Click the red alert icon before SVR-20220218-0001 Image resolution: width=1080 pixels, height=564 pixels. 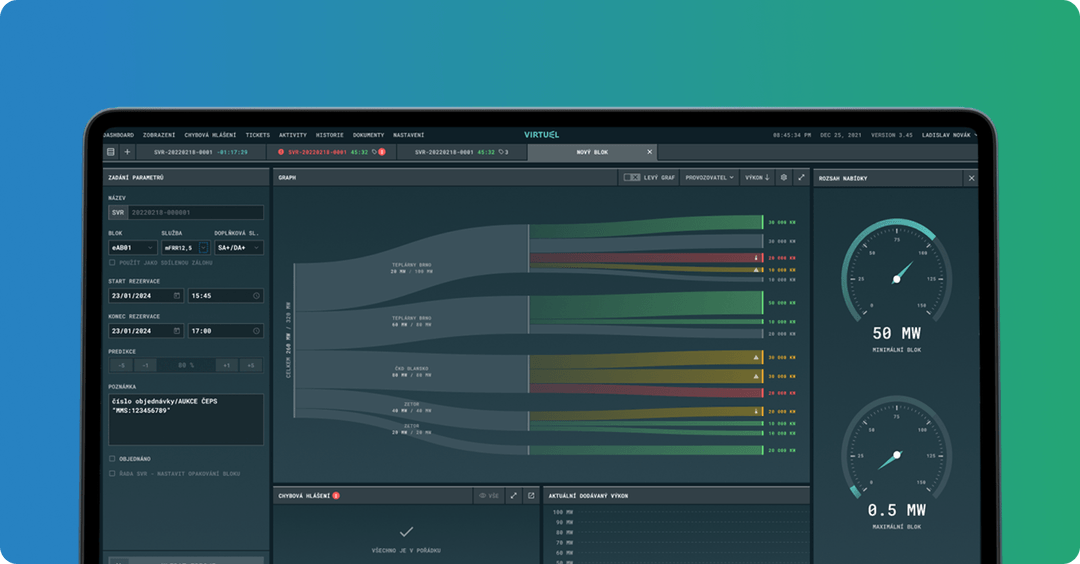[x=281, y=152]
